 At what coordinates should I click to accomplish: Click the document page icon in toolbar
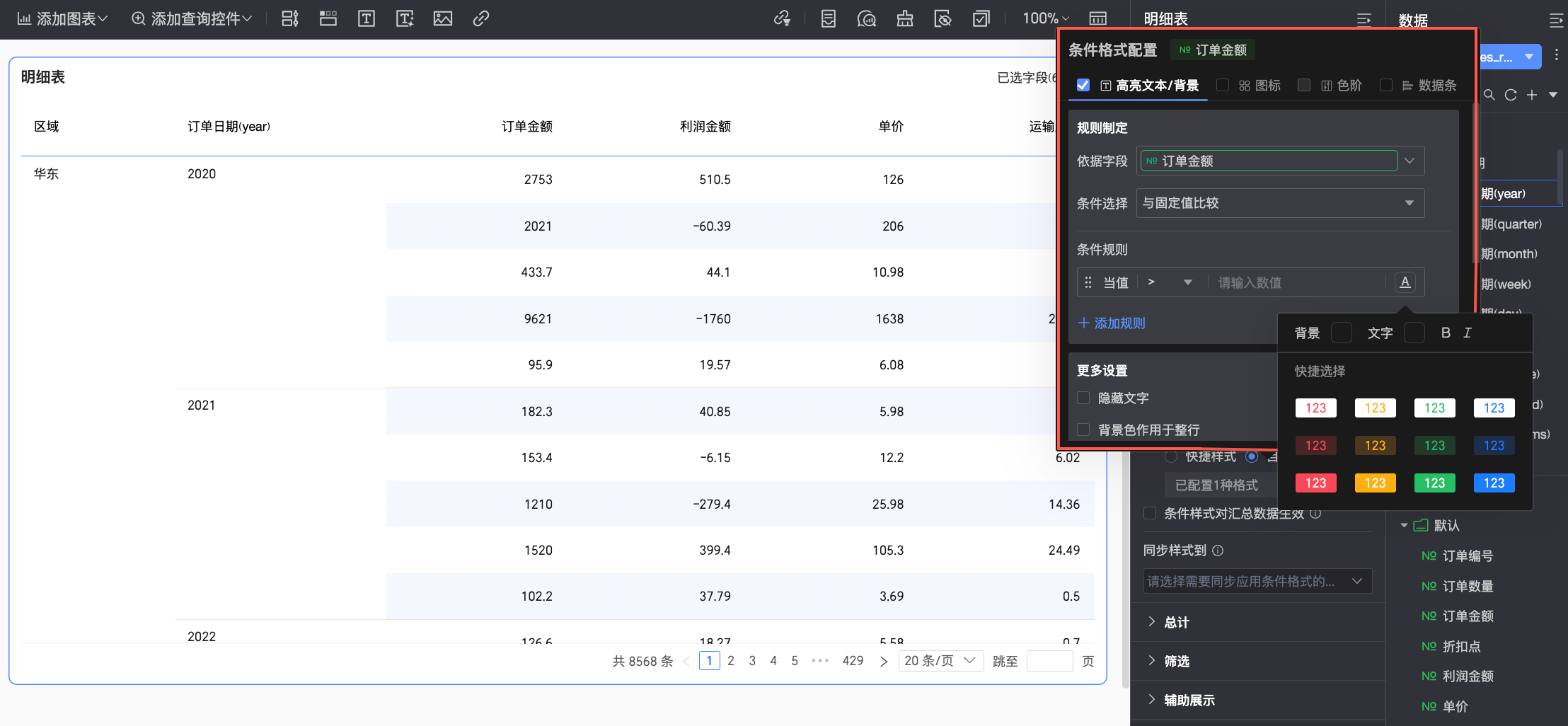click(829, 19)
